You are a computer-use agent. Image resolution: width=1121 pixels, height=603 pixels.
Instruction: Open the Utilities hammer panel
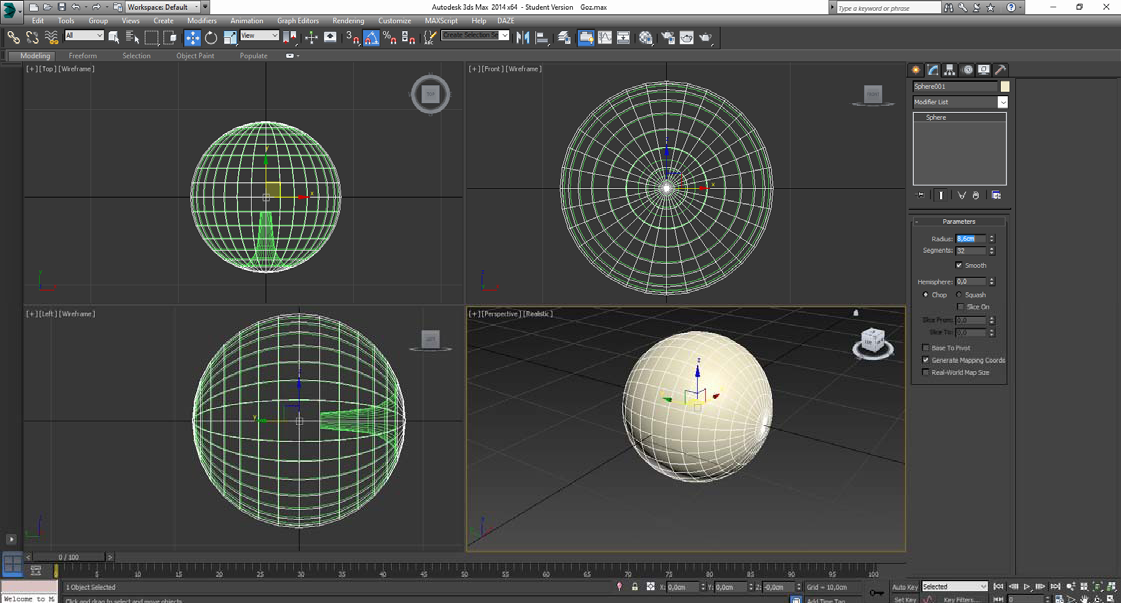coord(1000,70)
